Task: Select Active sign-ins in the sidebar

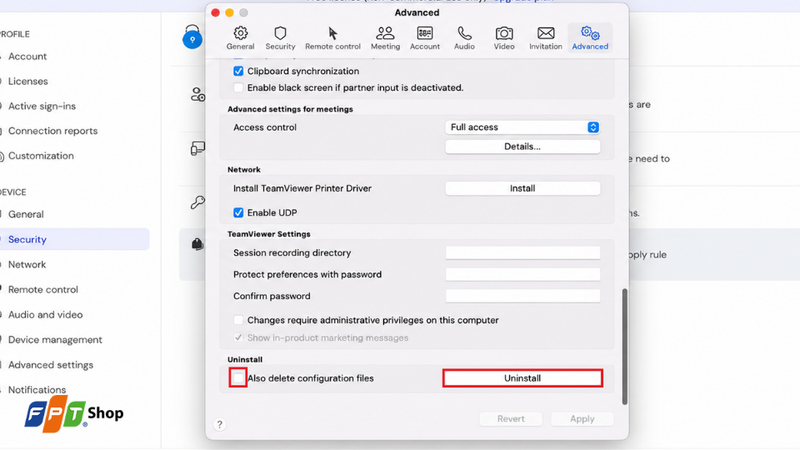Action: [x=42, y=106]
